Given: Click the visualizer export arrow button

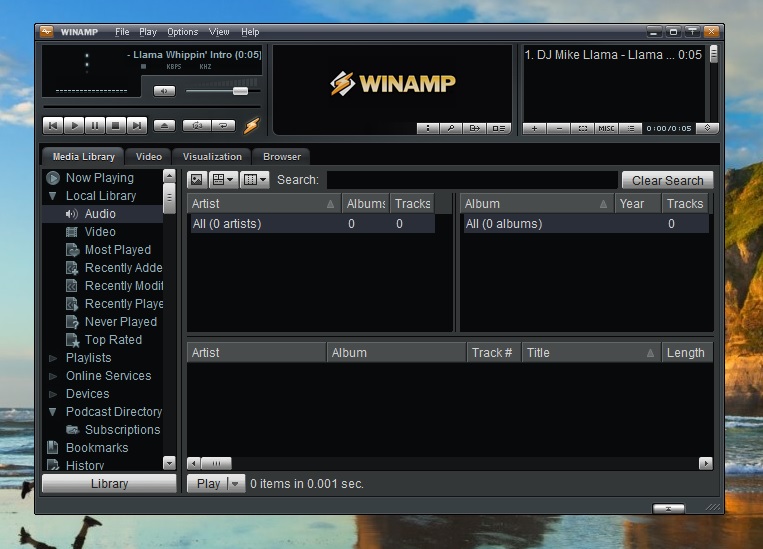Looking at the screenshot, I should coord(474,128).
